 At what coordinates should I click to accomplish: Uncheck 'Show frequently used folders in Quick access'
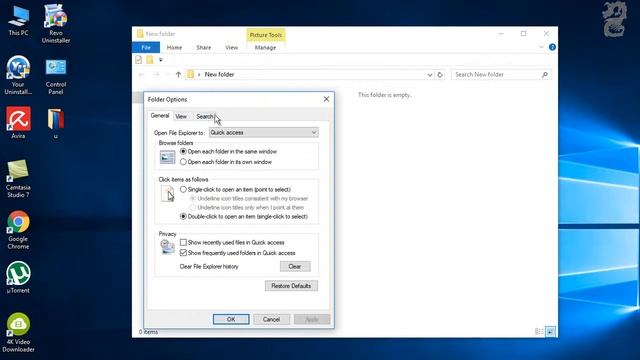(238, 253)
